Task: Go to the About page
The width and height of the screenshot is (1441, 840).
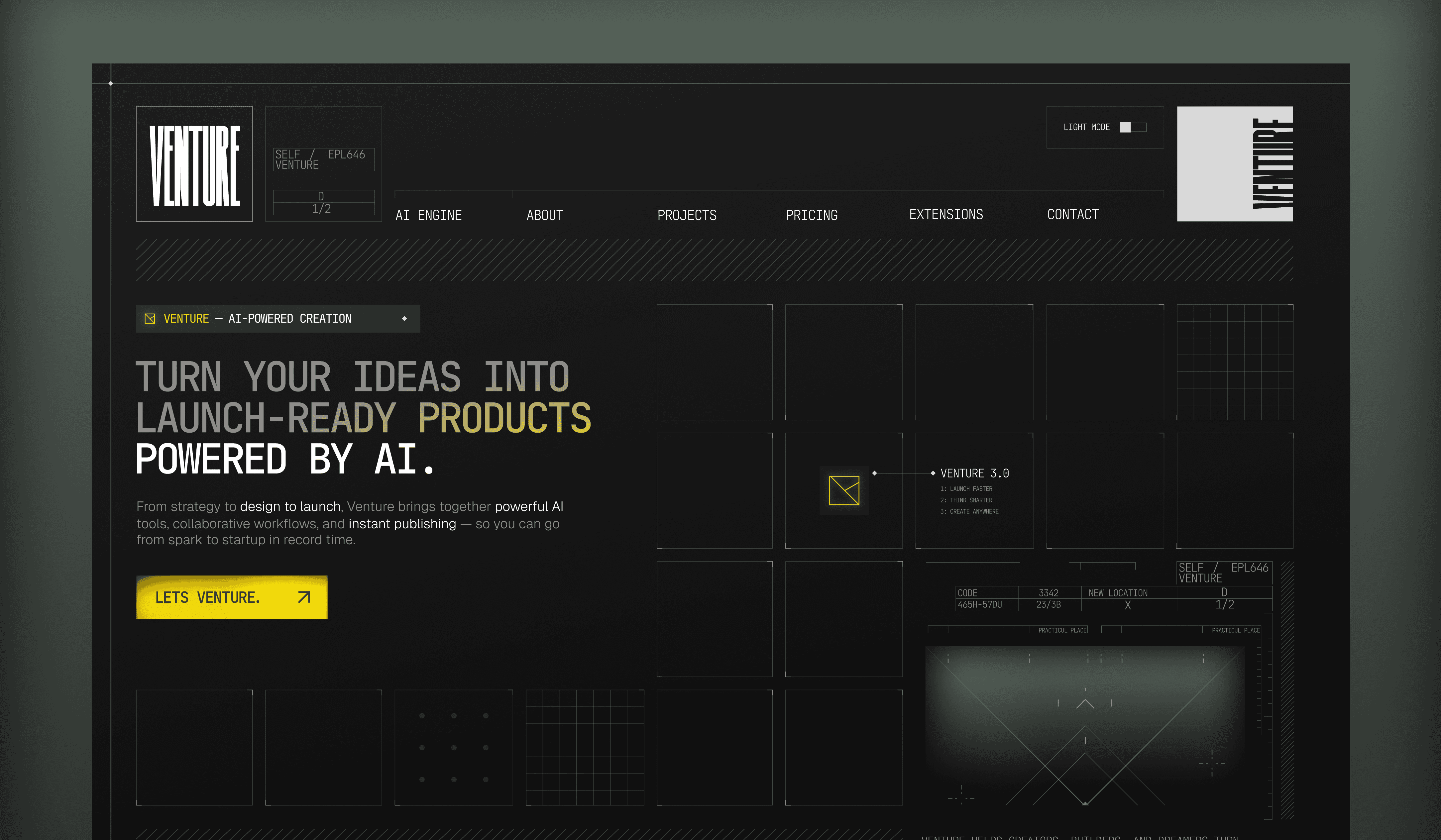Action: coord(544,215)
